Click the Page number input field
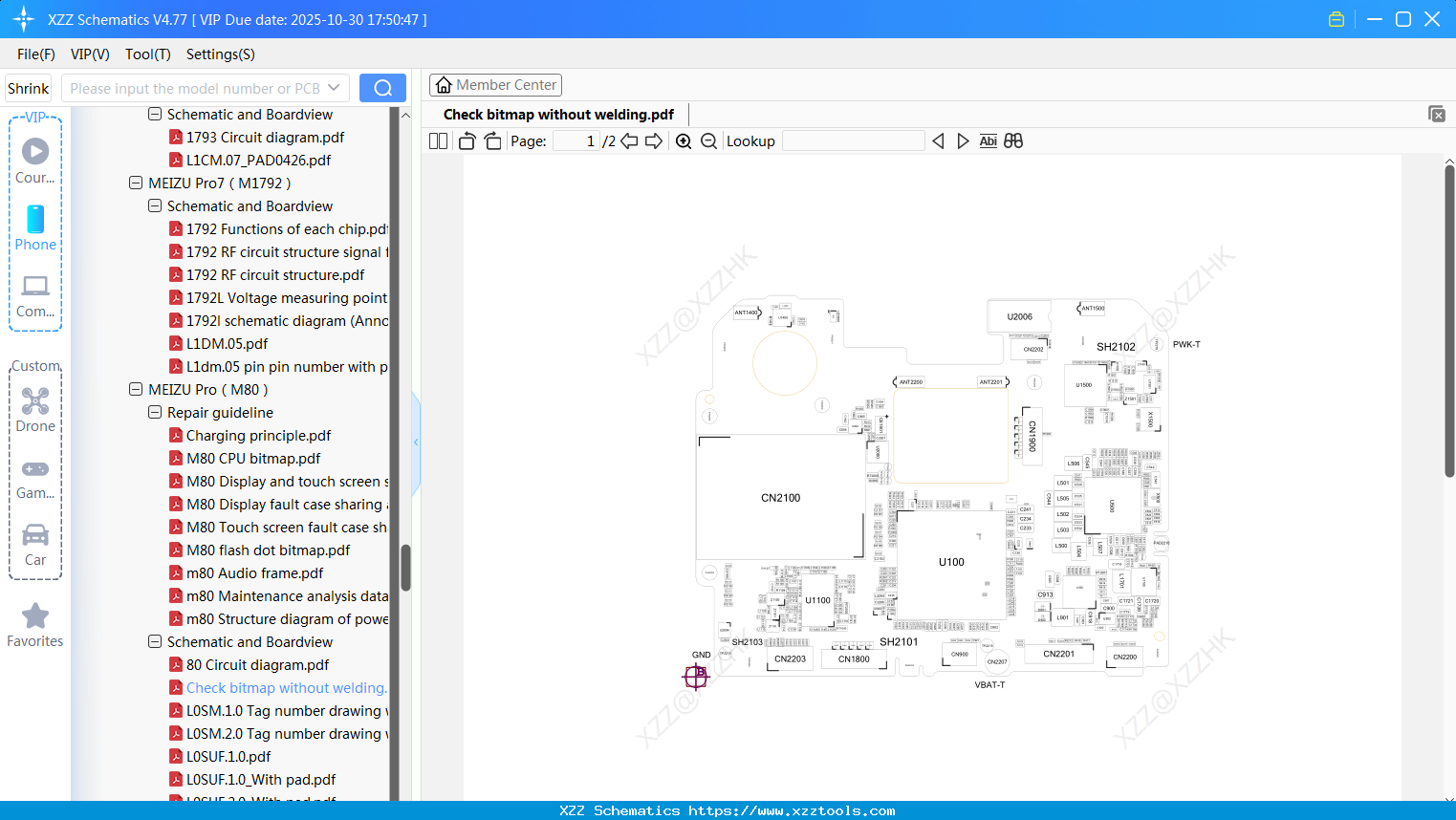 576,141
